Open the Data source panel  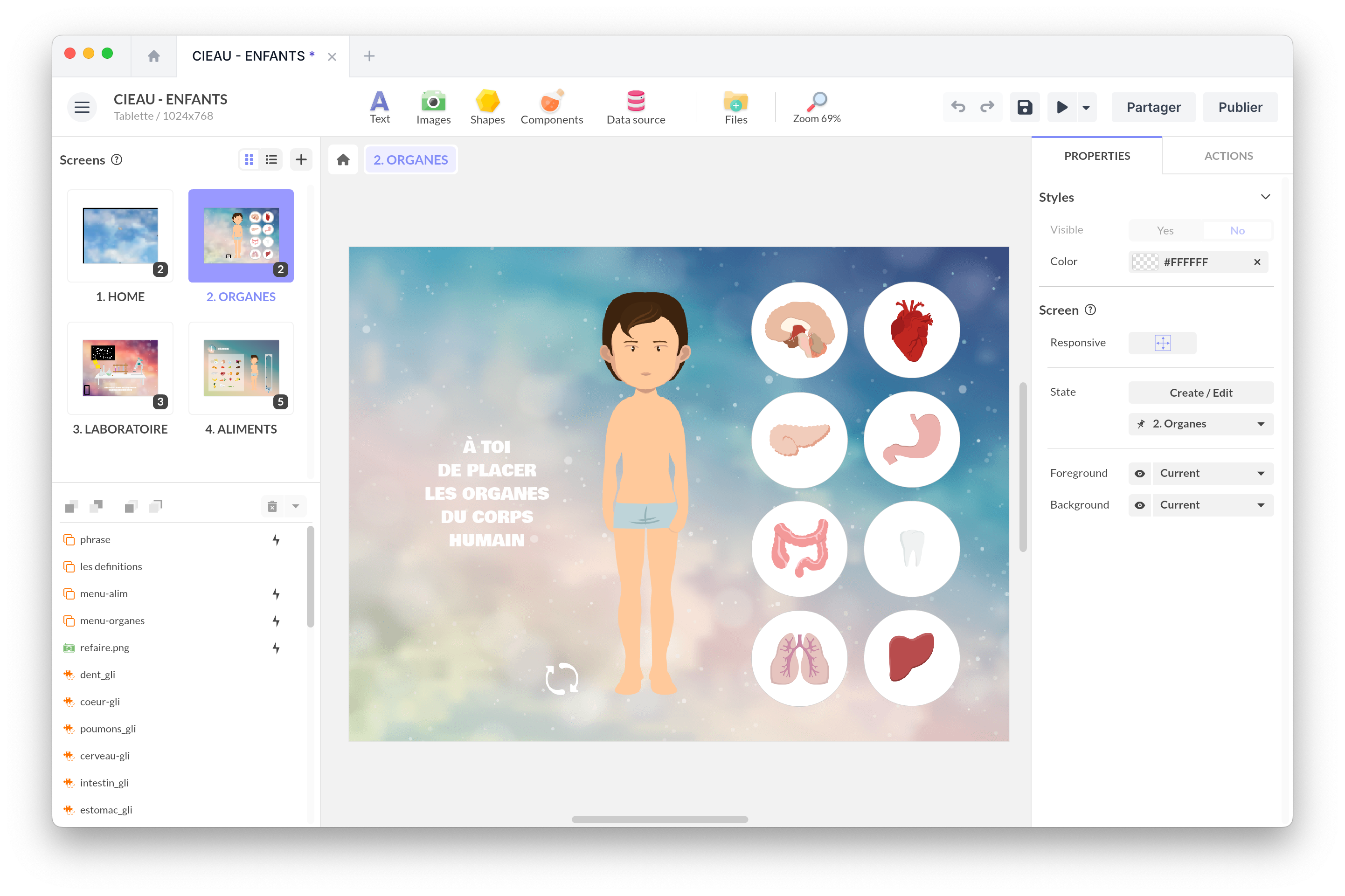[x=636, y=106]
